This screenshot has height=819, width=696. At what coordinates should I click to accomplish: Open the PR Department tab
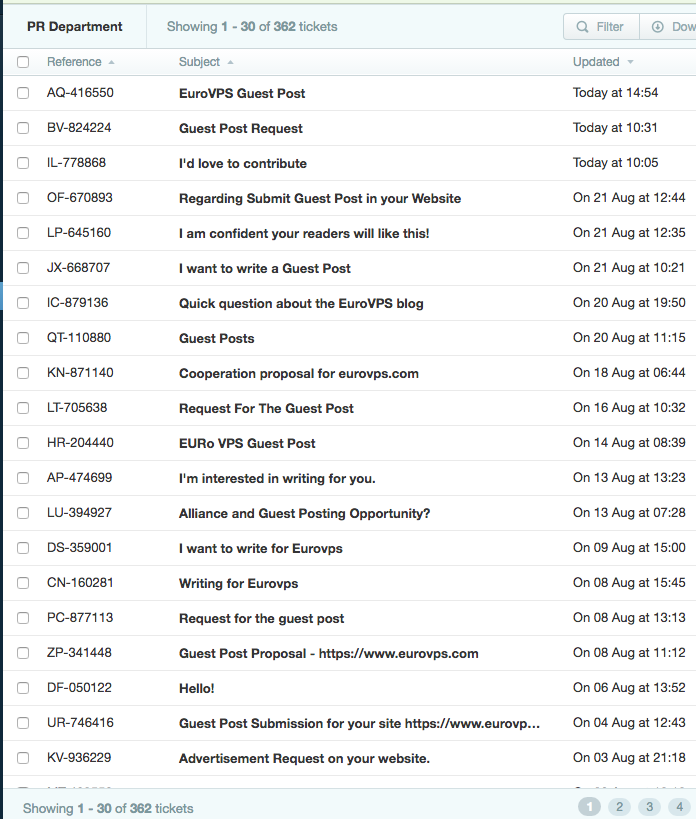coord(75,27)
